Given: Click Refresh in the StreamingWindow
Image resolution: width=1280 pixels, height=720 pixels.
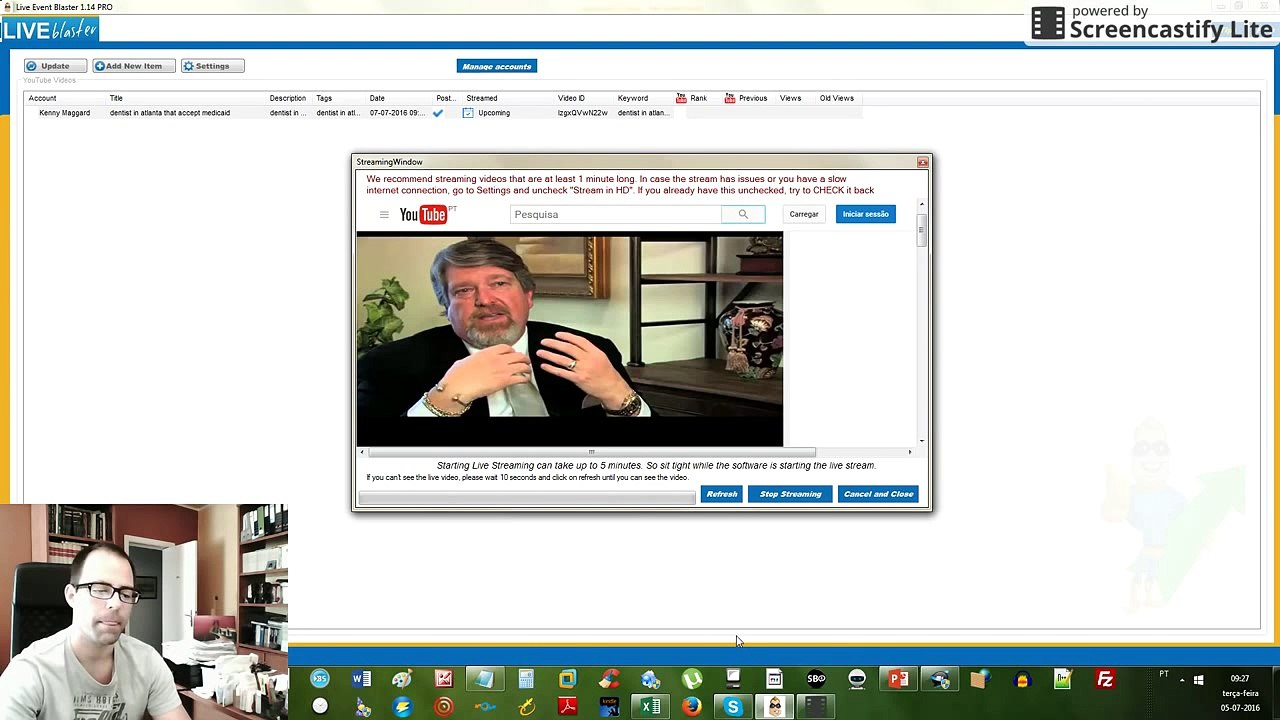Looking at the screenshot, I should tap(721, 494).
